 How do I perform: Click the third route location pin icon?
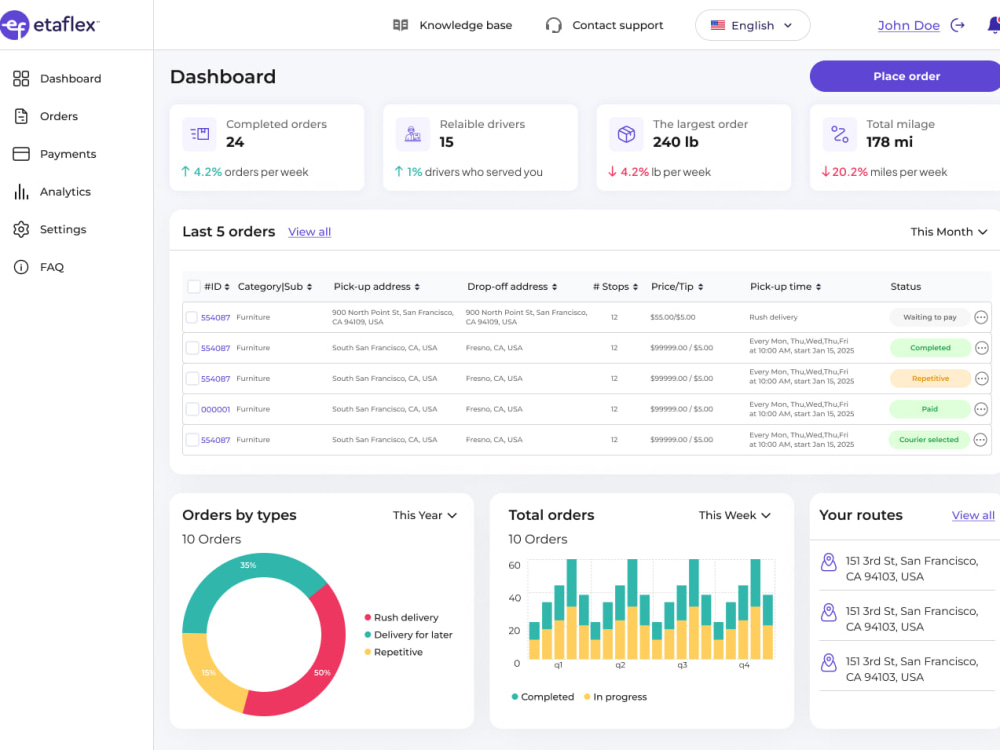[828, 663]
